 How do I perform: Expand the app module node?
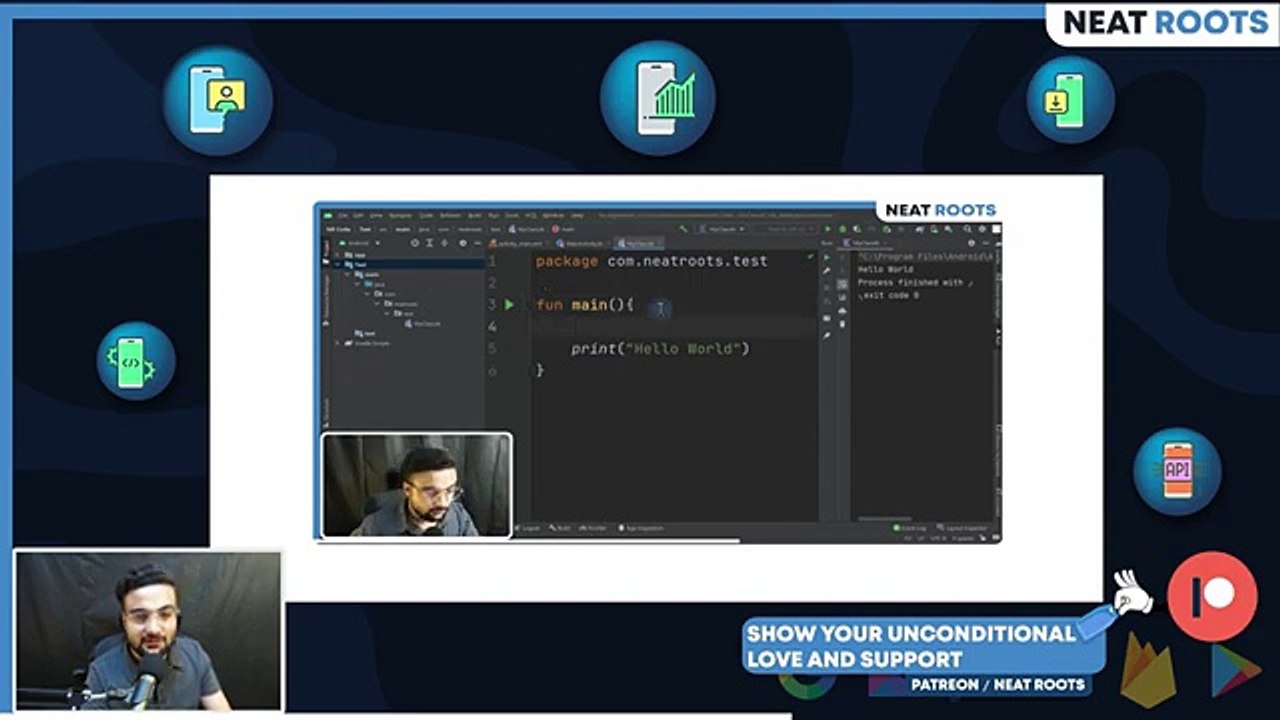[339, 255]
